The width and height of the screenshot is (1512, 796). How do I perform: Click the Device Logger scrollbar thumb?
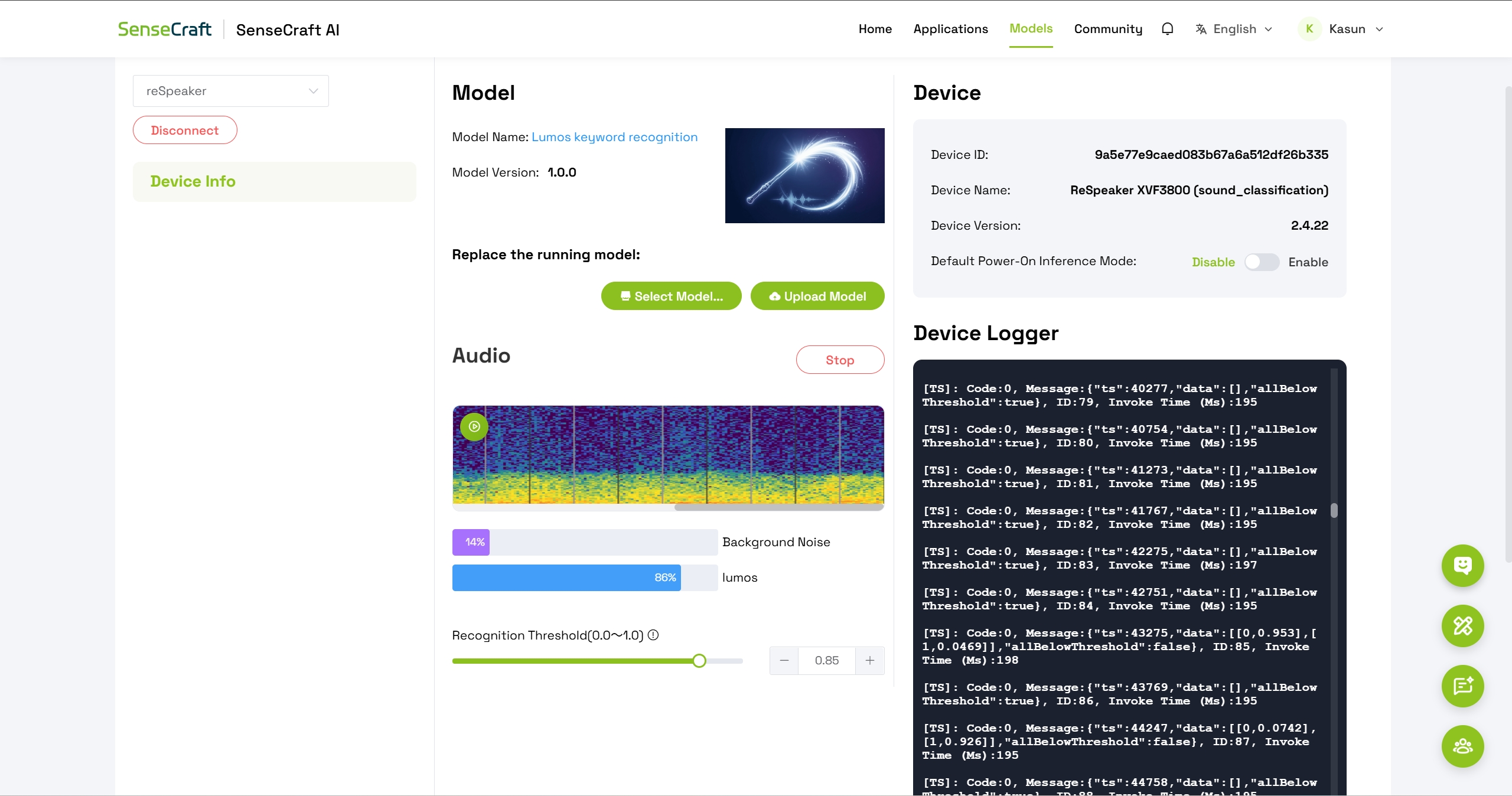coord(1334,510)
